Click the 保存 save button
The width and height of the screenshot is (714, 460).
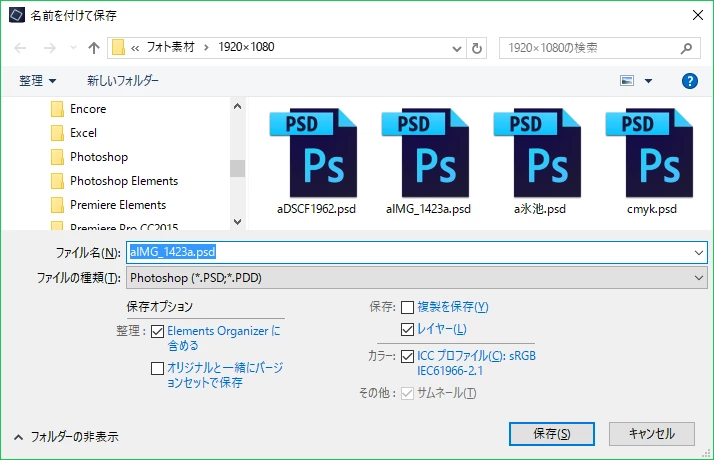click(551, 434)
